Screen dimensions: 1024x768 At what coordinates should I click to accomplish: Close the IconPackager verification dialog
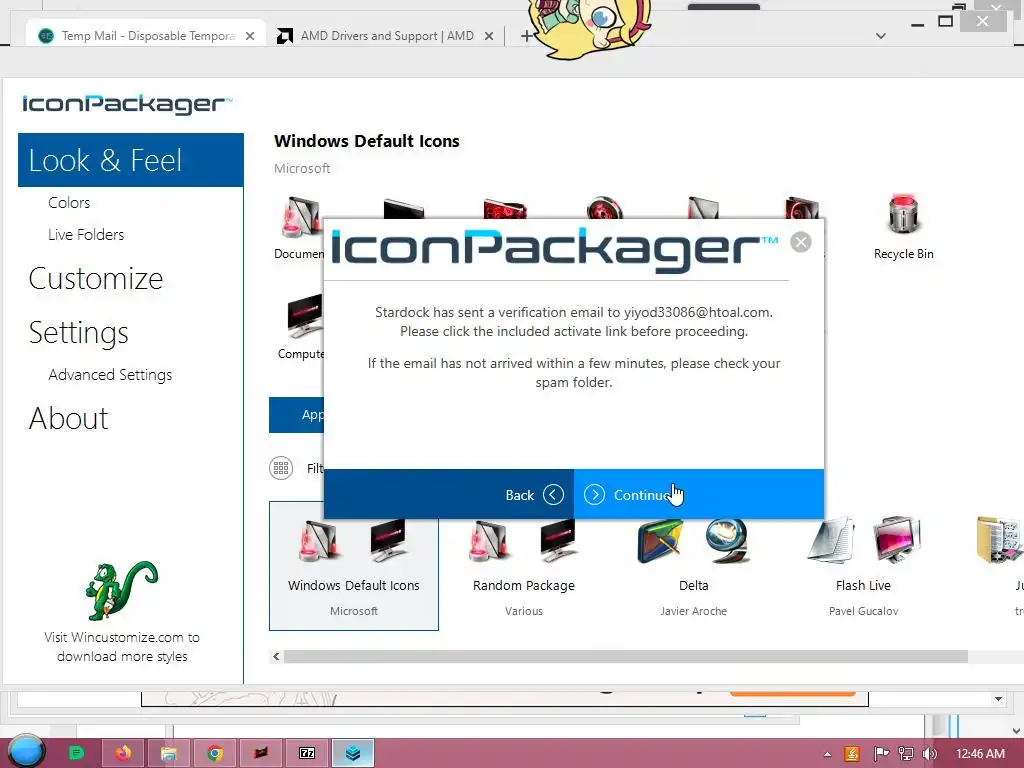pyautogui.click(x=800, y=242)
